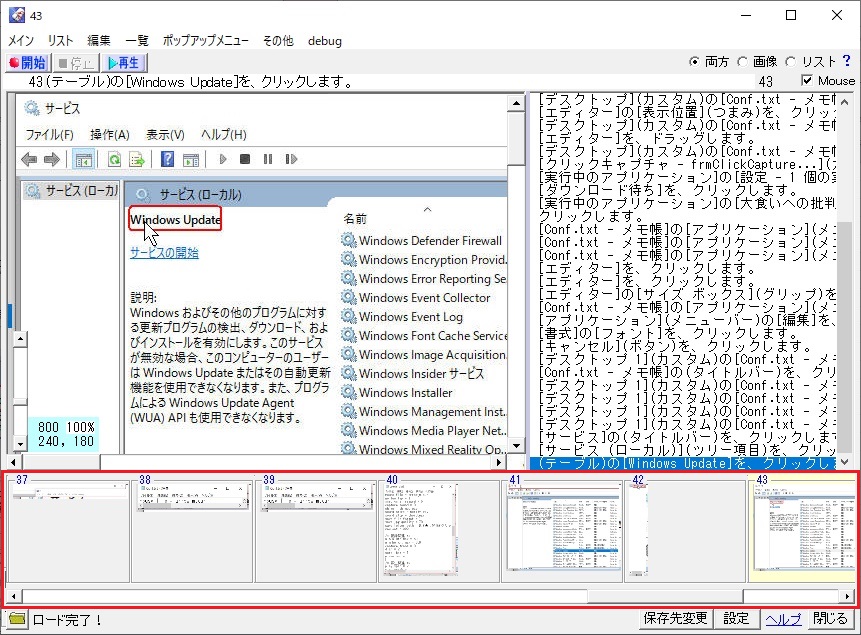This screenshot has width=861, height=635.
Task: Click gear icon beside Windows Encryption Provider
Action: point(348,259)
